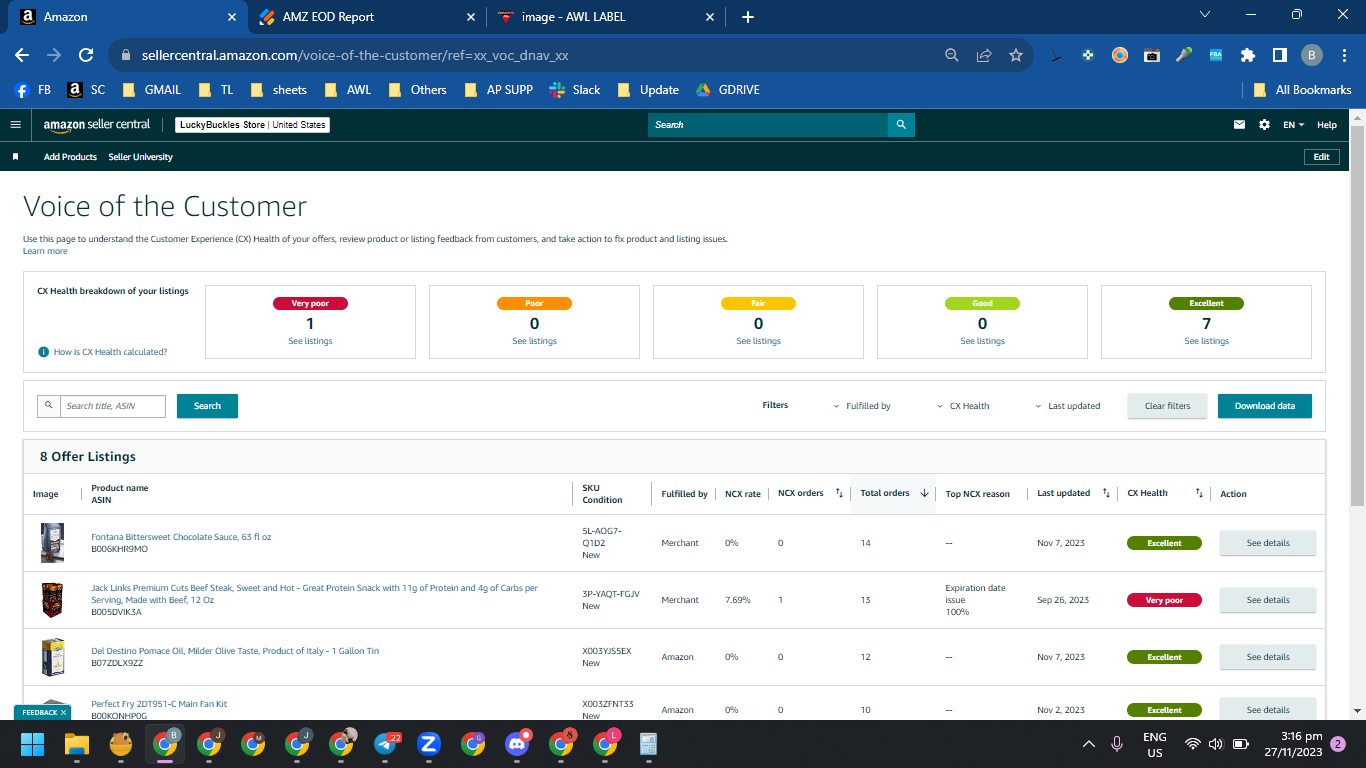This screenshot has width=1366, height=768.
Task: Expand the Fulfilled by filter
Action: pyautogui.click(x=862, y=406)
